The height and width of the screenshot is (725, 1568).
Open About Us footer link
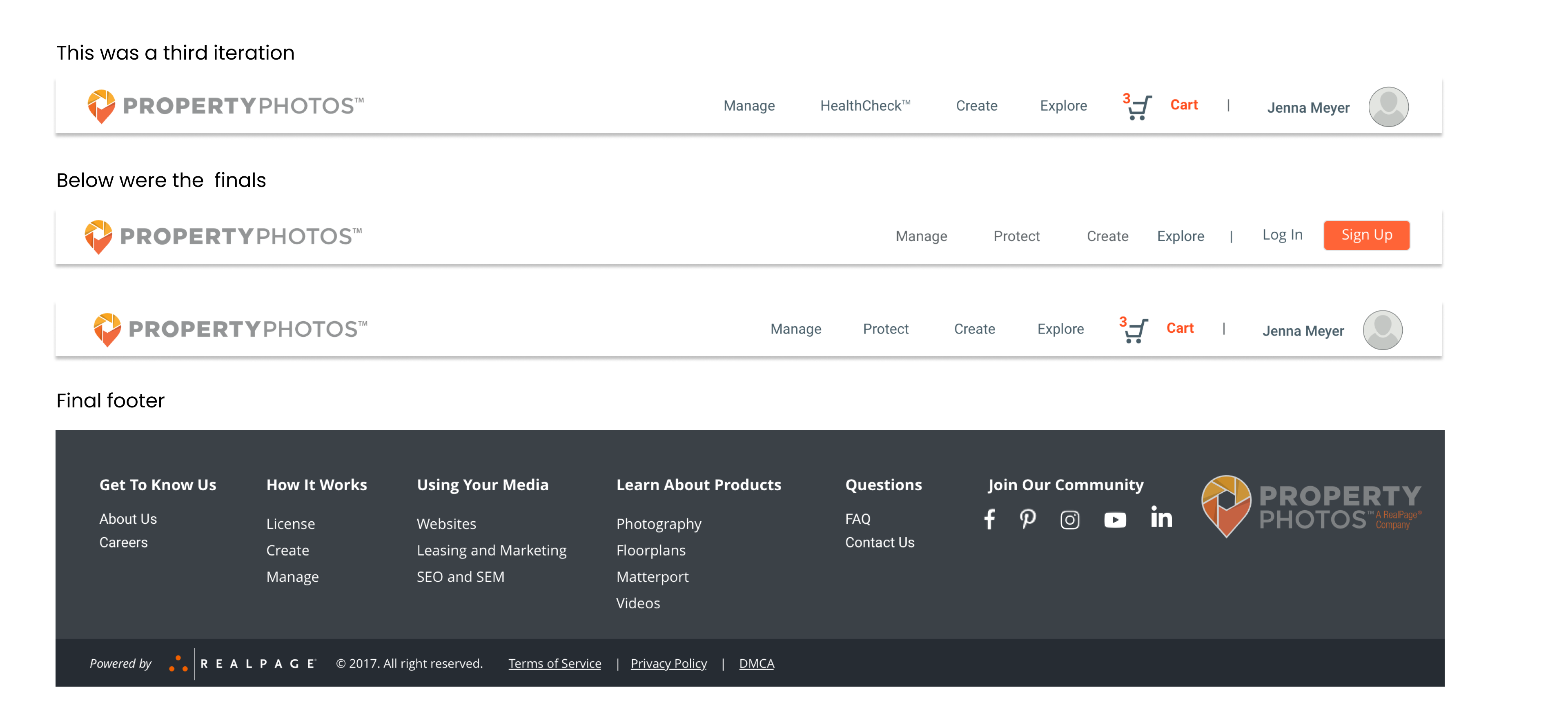pos(128,518)
